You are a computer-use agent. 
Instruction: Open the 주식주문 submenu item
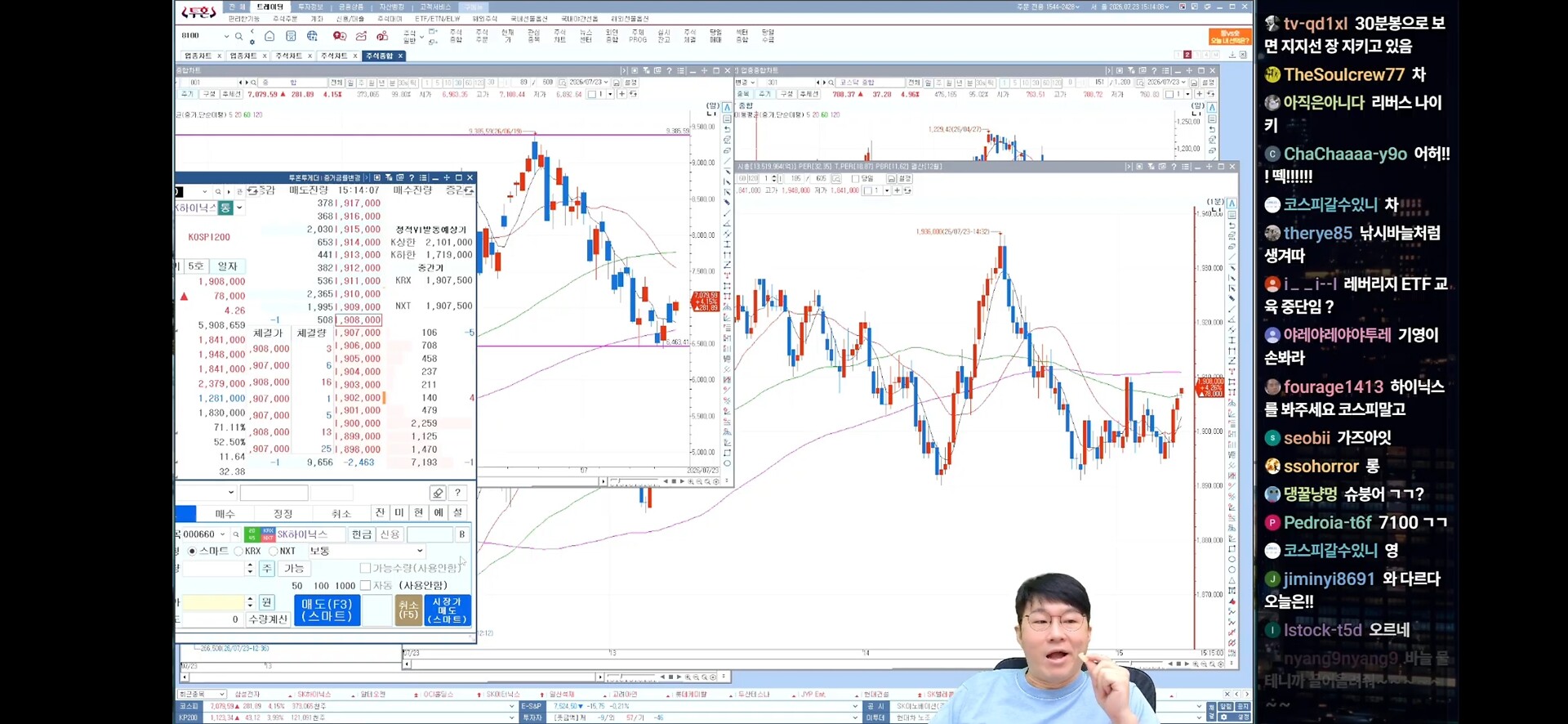pos(285,19)
